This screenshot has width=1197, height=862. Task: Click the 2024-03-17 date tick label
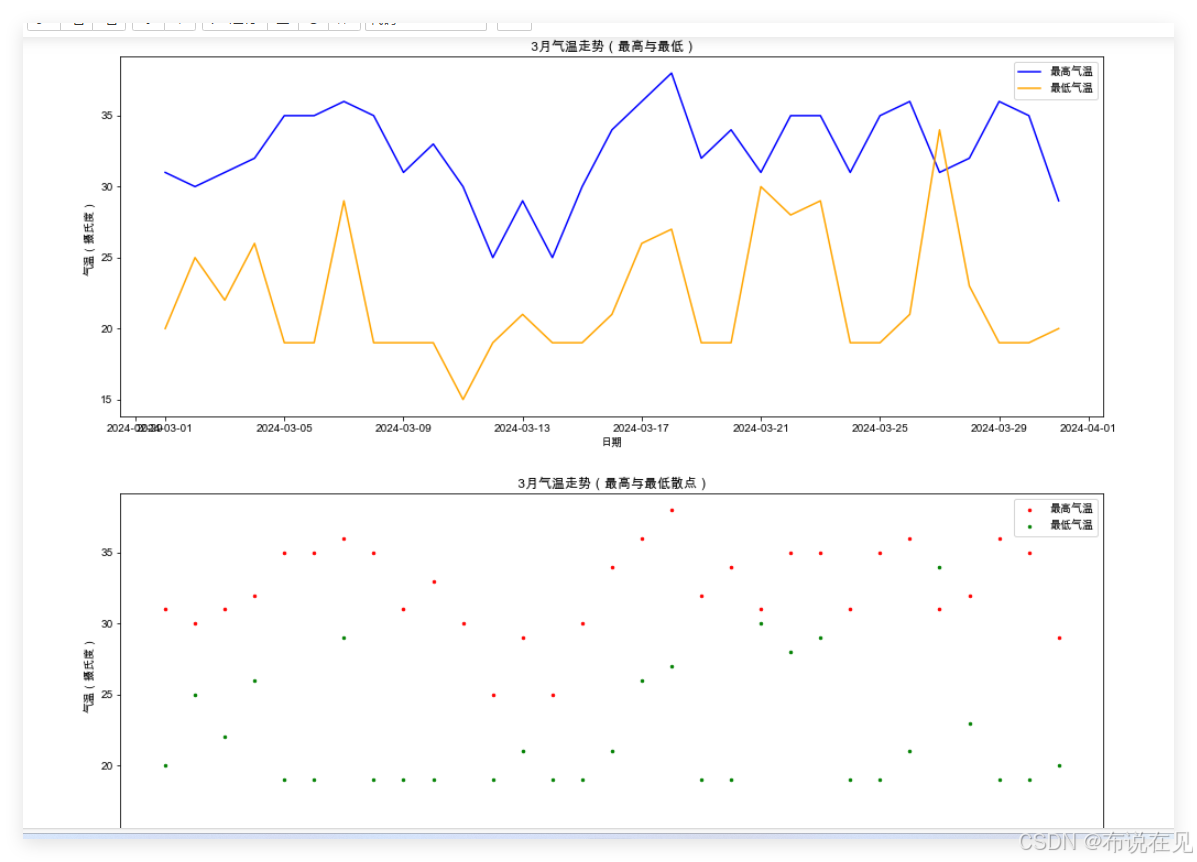(641, 428)
